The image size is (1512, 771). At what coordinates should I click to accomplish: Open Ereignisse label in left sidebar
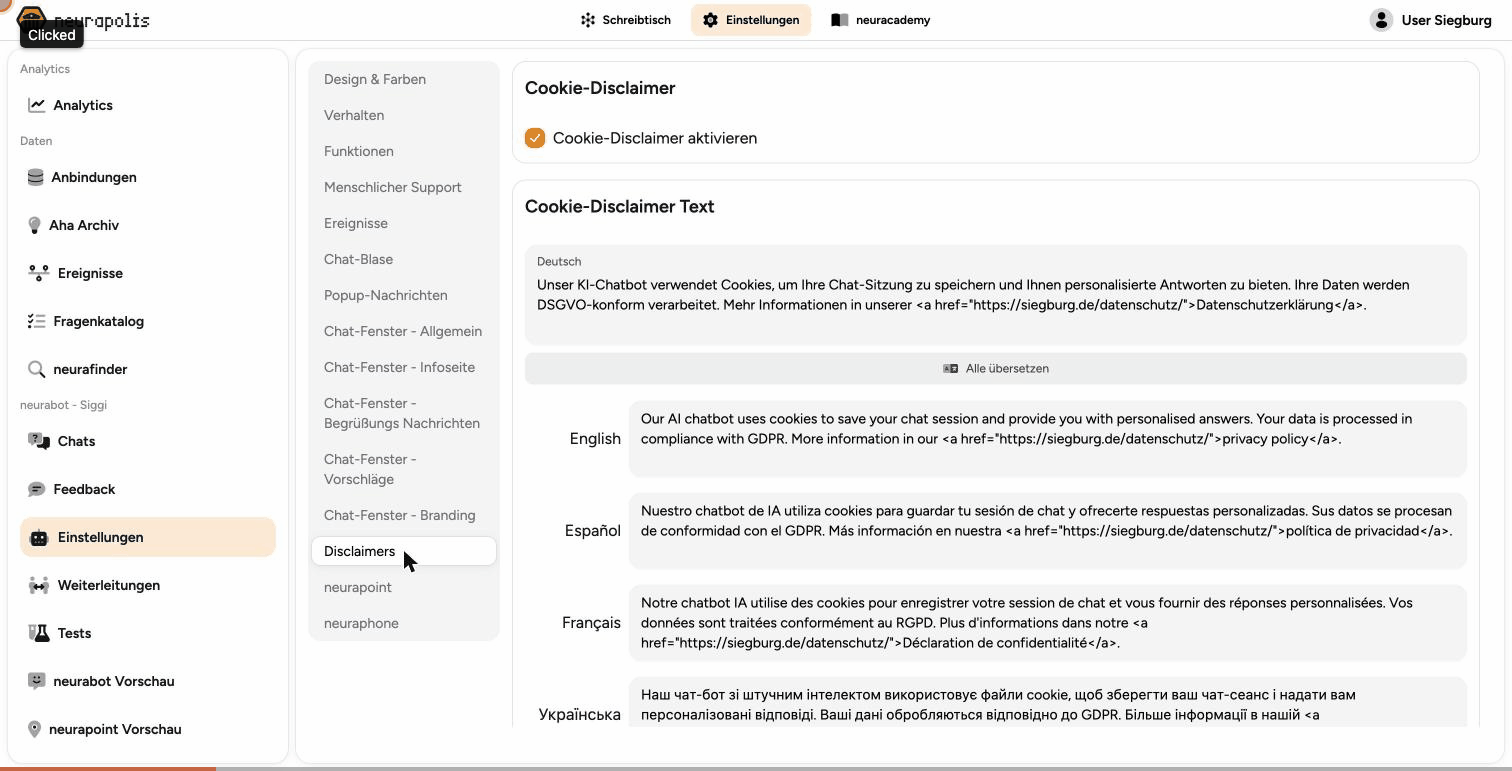(90, 273)
